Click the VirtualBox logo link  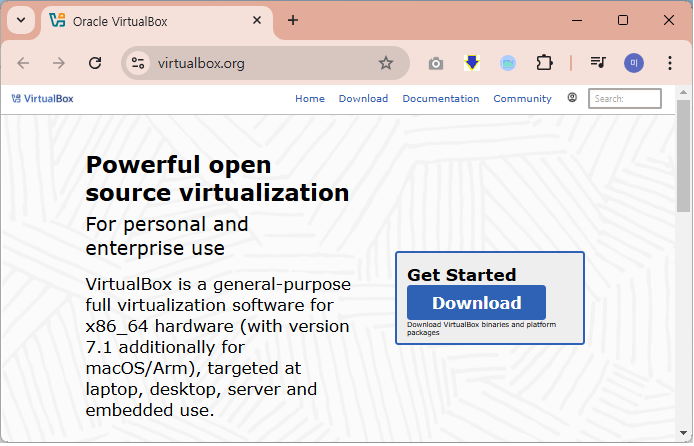(x=42, y=99)
